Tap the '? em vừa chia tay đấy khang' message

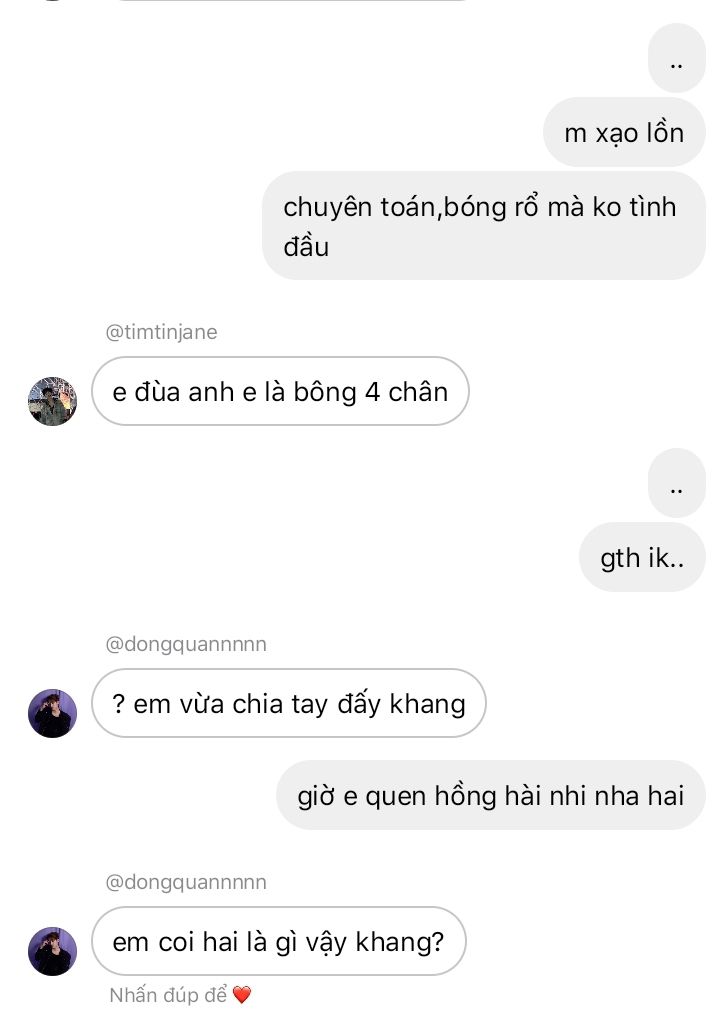click(288, 703)
